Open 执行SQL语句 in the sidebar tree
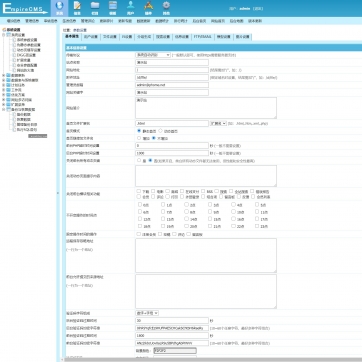This screenshot has height=362, width=362. (27, 130)
